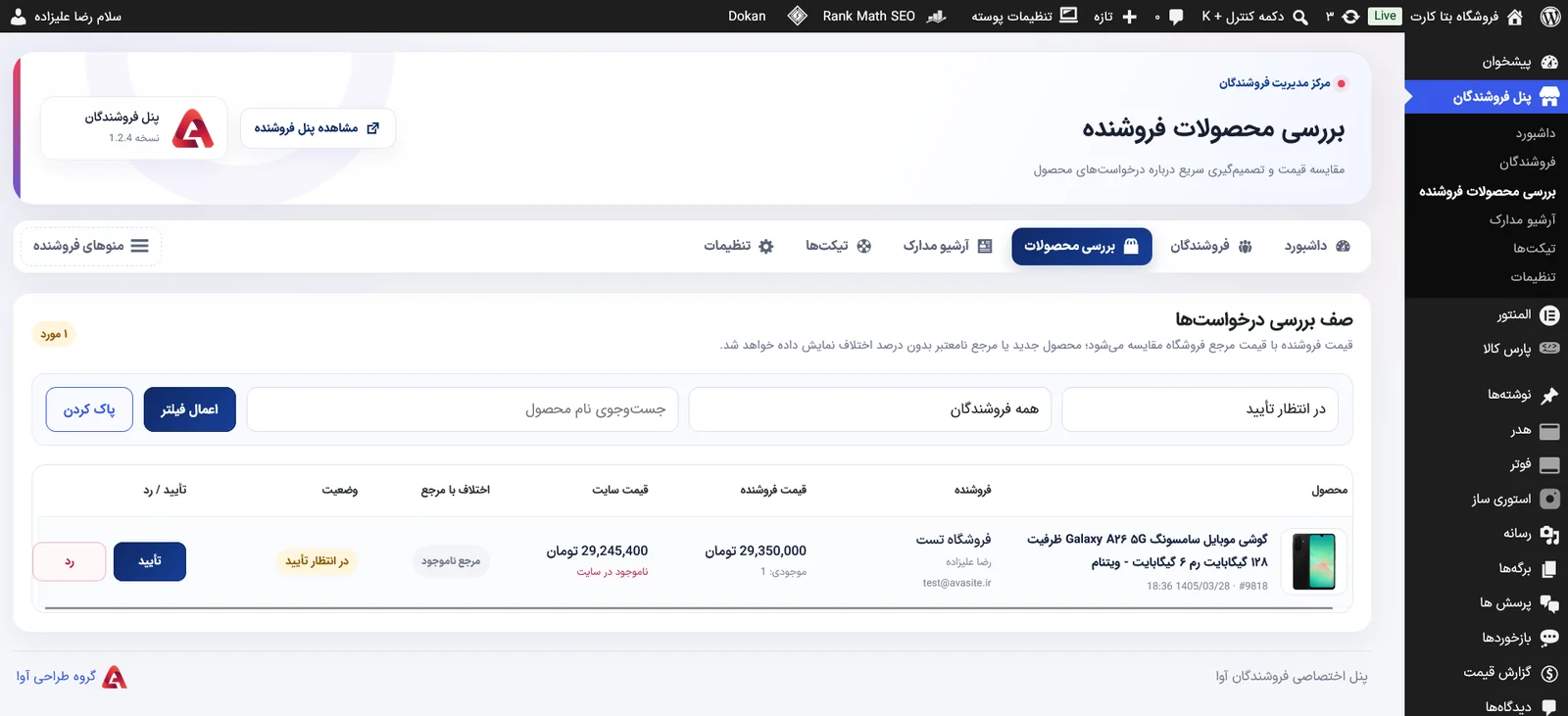Switch to آرشیو مدارک tab

(x=948, y=246)
